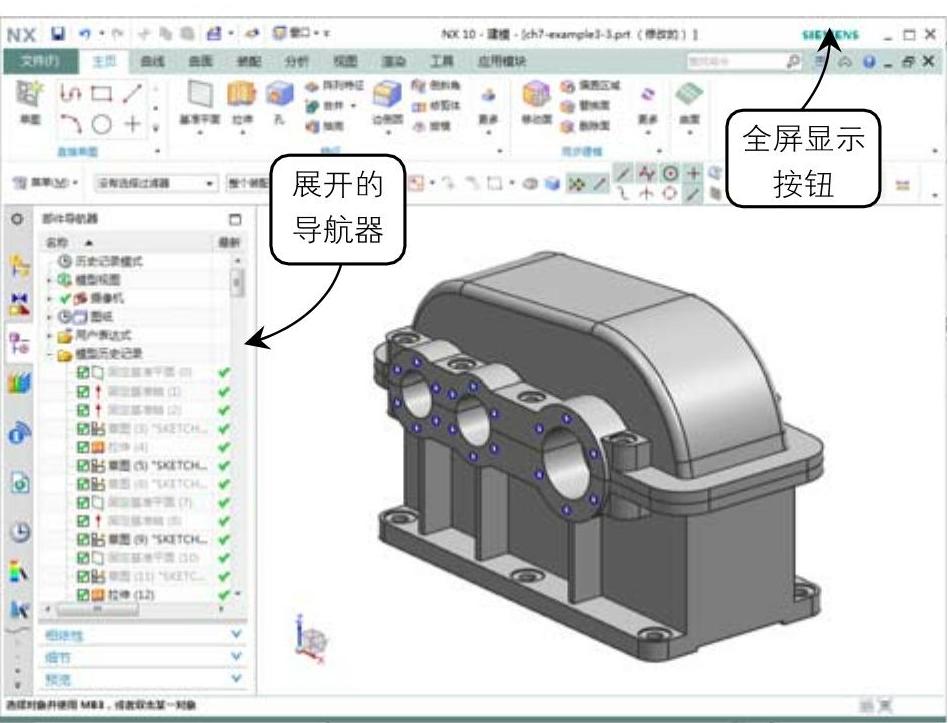The width and height of the screenshot is (948, 723).
Task: Open the Reuse Library sidebar tab
Action: [x=19, y=383]
